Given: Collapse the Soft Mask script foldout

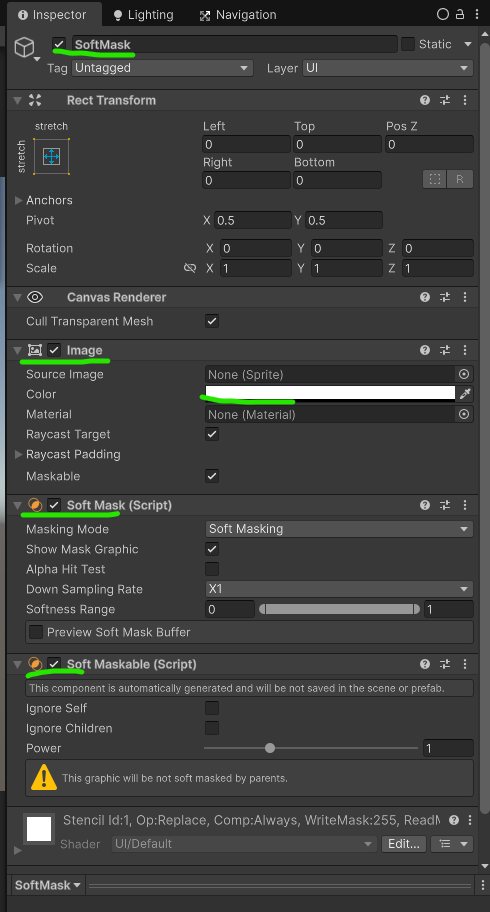Looking at the screenshot, I should (x=17, y=505).
